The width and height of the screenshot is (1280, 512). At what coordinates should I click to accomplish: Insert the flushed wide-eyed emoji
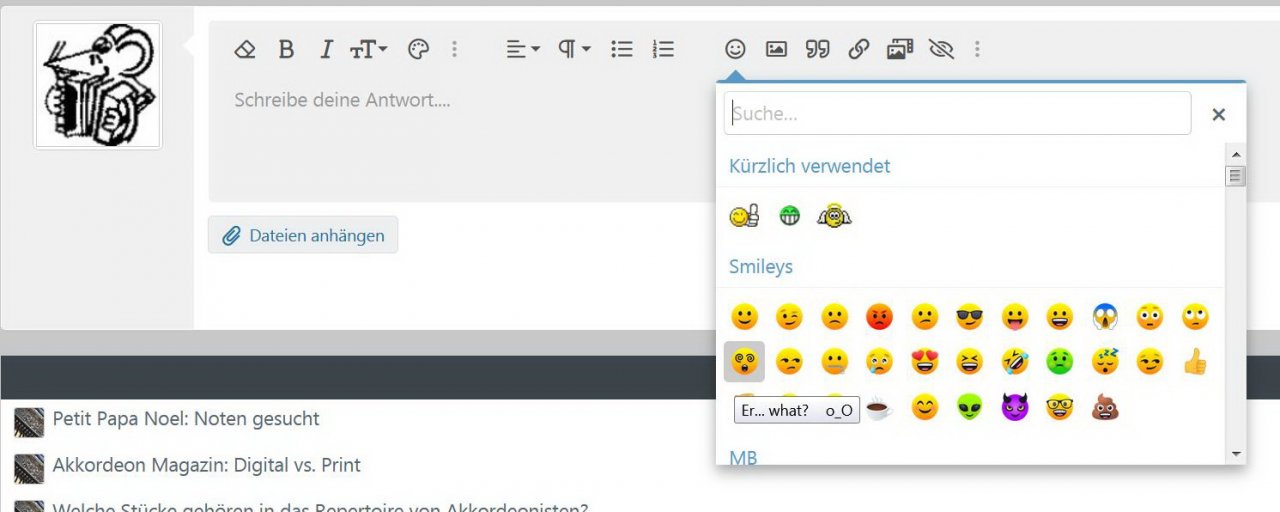[1150, 318]
